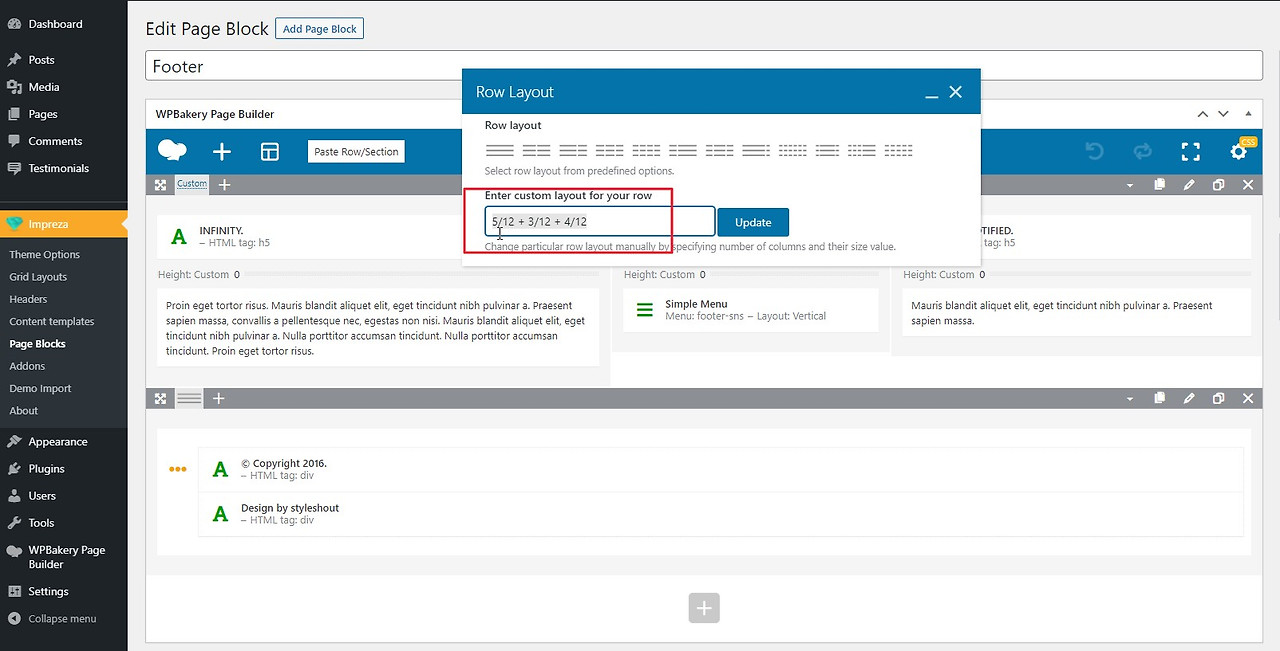
Task: Click the orange dots inner row handle
Action: (178, 469)
